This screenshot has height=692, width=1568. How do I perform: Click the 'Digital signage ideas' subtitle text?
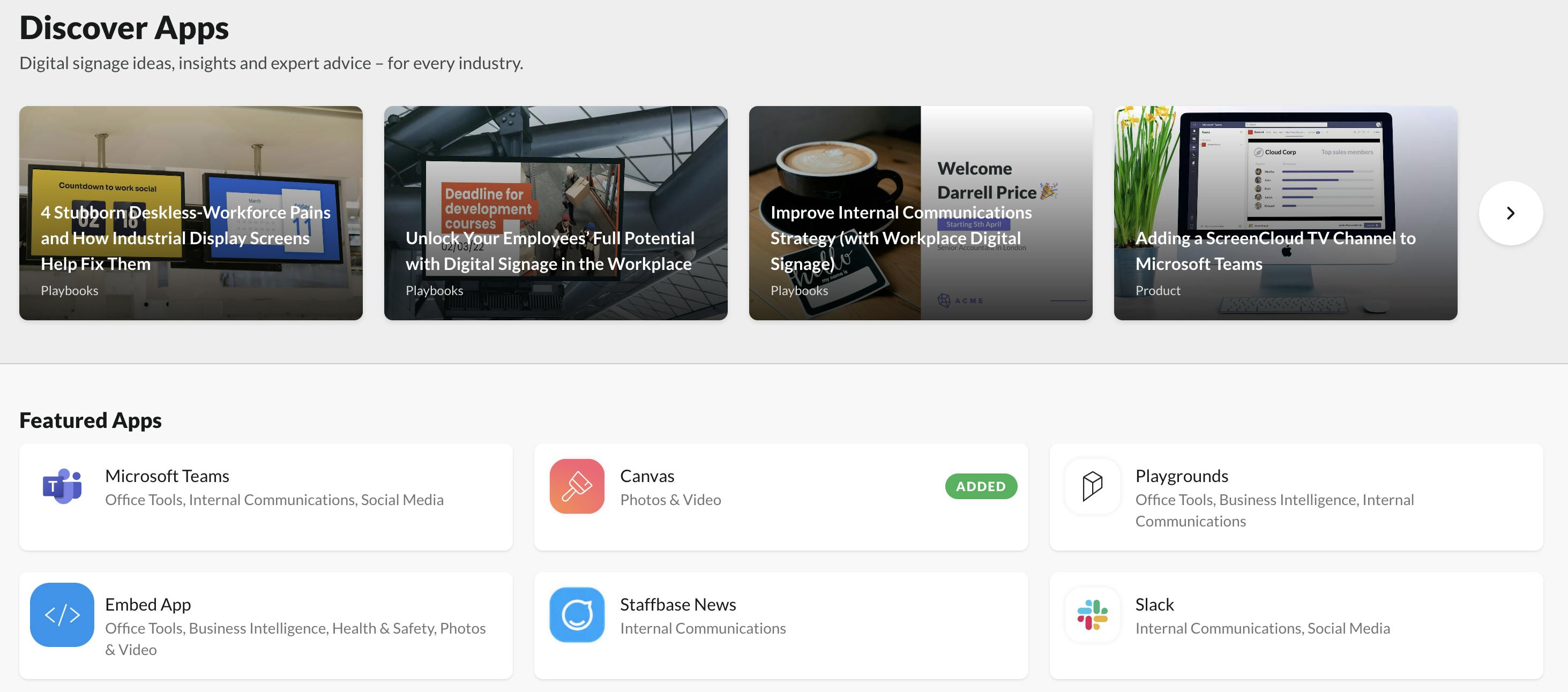point(272,63)
